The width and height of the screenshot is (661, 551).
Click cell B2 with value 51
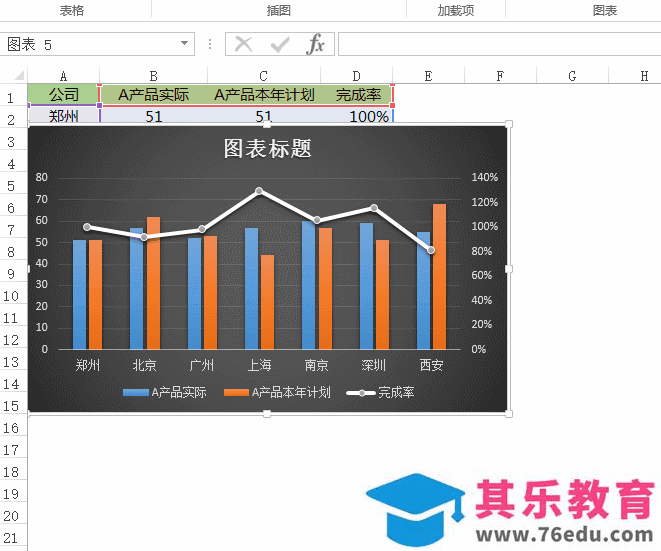(x=153, y=115)
